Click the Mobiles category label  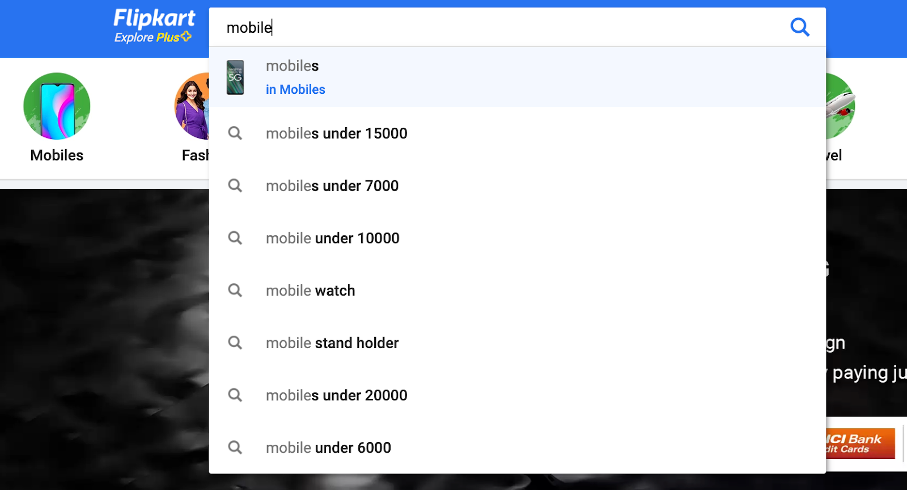(x=57, y=155)
